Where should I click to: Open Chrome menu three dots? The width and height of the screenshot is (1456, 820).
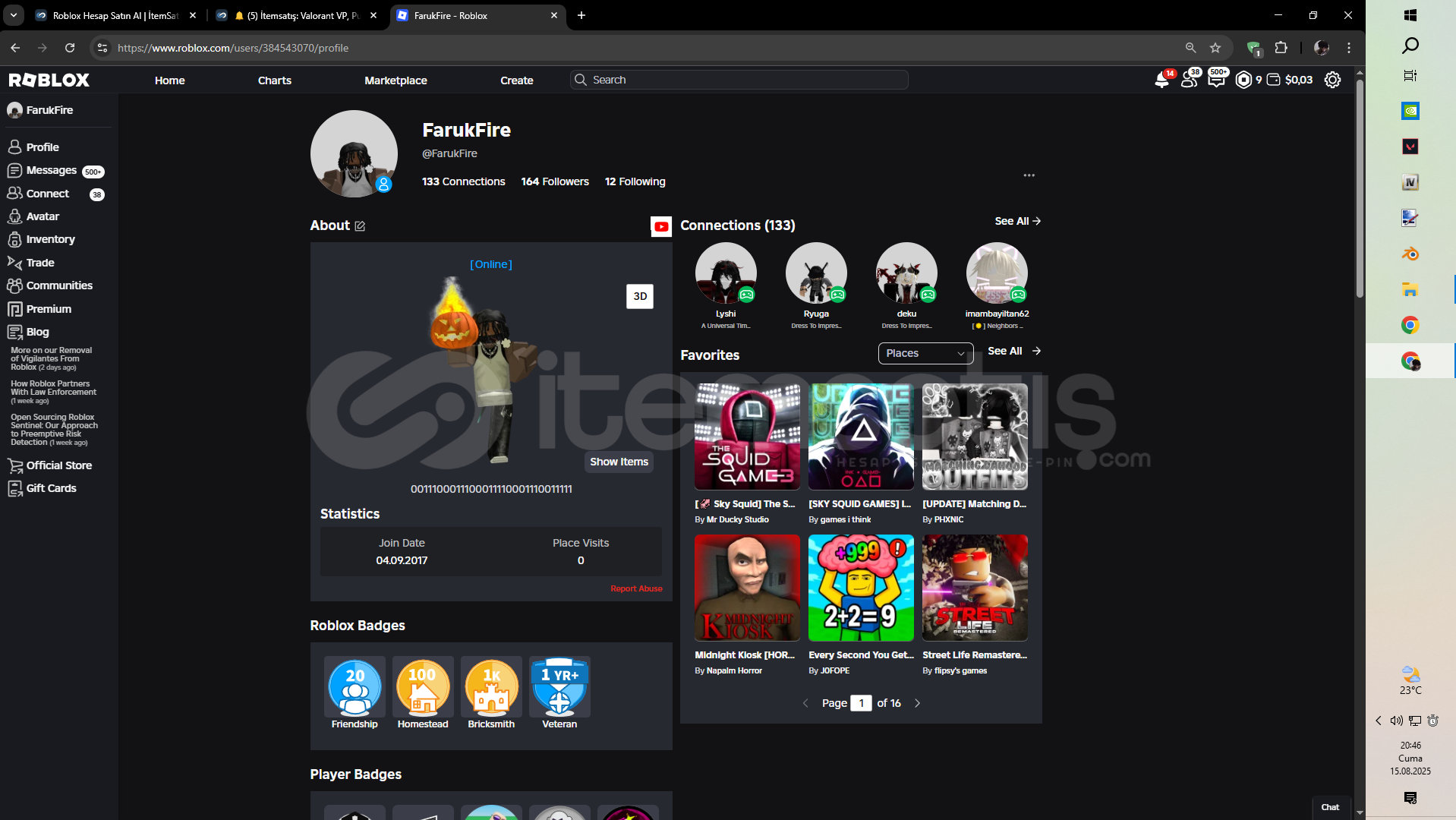(1349, 48)
